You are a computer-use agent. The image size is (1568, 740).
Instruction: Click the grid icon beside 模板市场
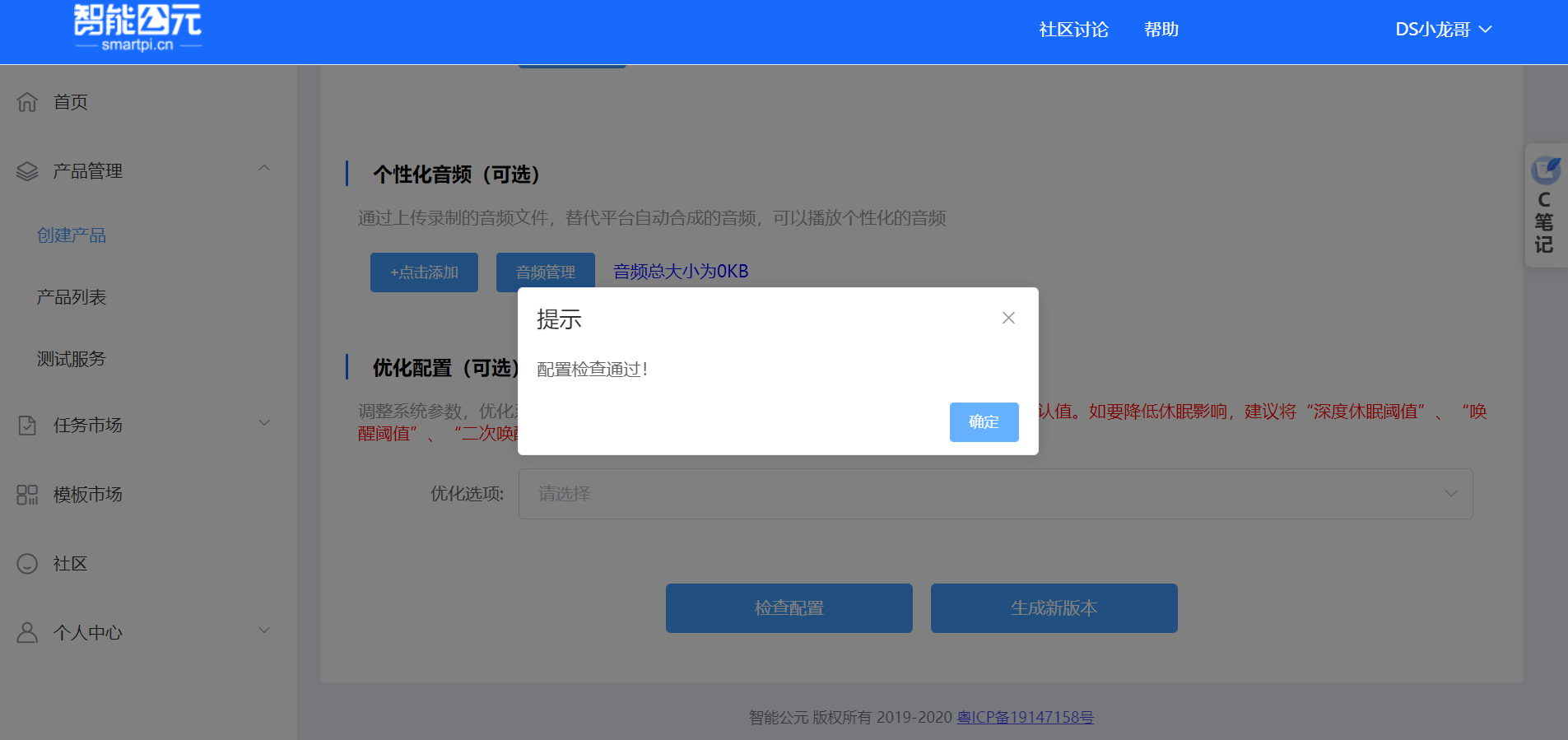27,494
